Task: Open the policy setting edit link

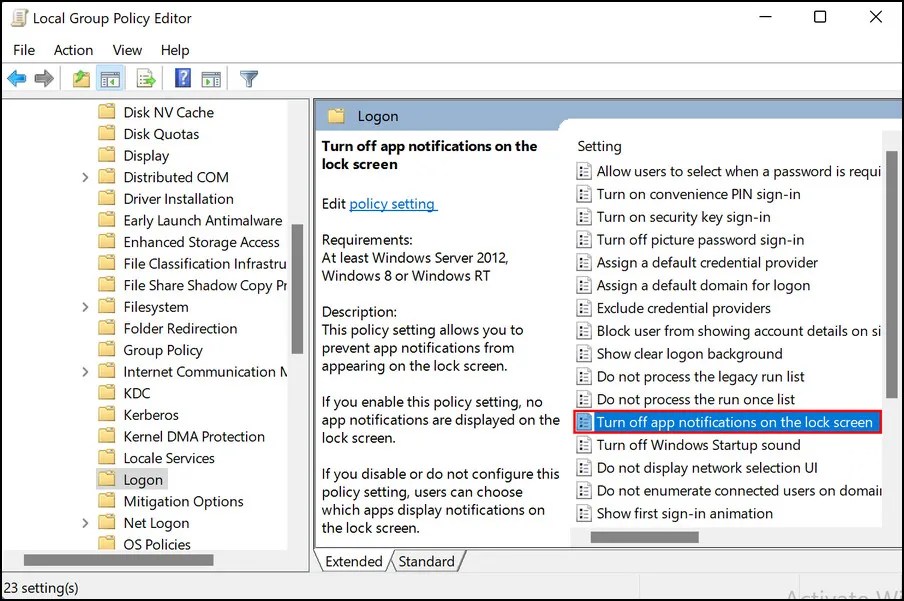Action: coord(393,205)
